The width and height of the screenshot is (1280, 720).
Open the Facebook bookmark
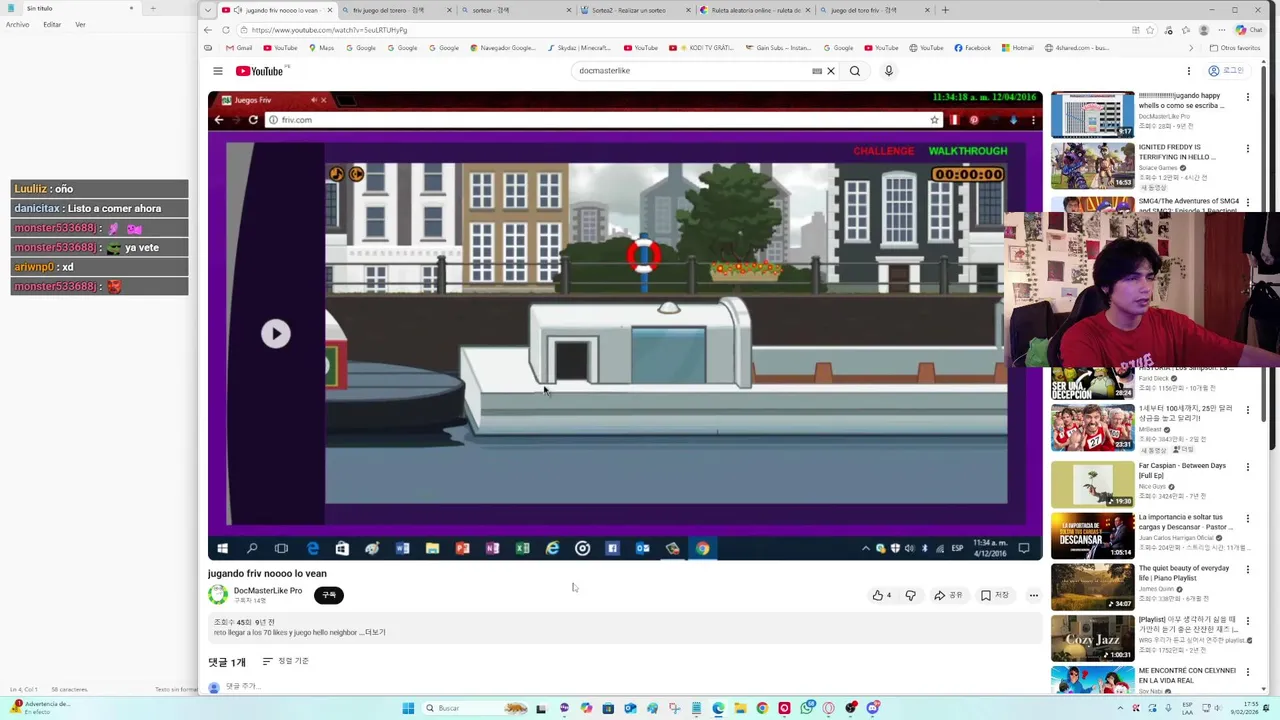pos(972,48)
